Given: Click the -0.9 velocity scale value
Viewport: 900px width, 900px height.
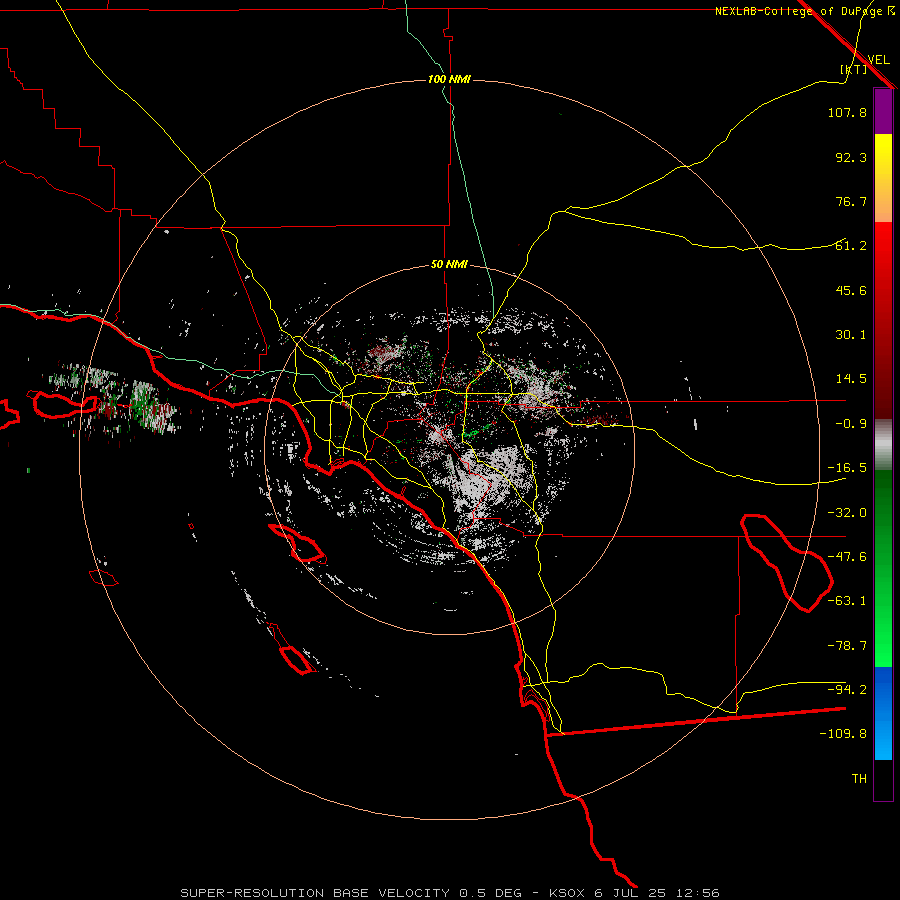Looking at the screenshot, I should (851, 424).
